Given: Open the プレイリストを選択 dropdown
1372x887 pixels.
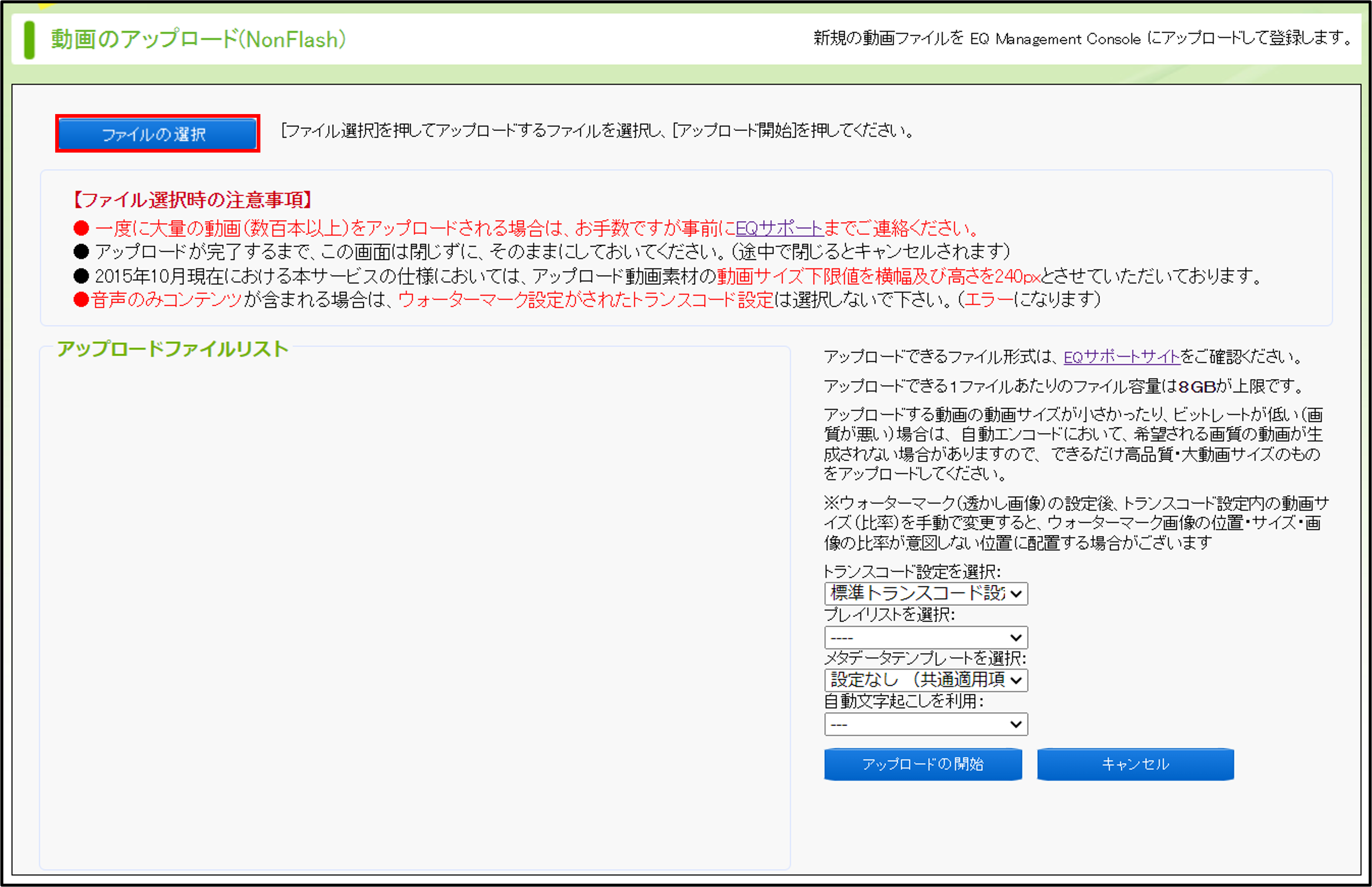Looking at the screenshot, I should point(926,638).
